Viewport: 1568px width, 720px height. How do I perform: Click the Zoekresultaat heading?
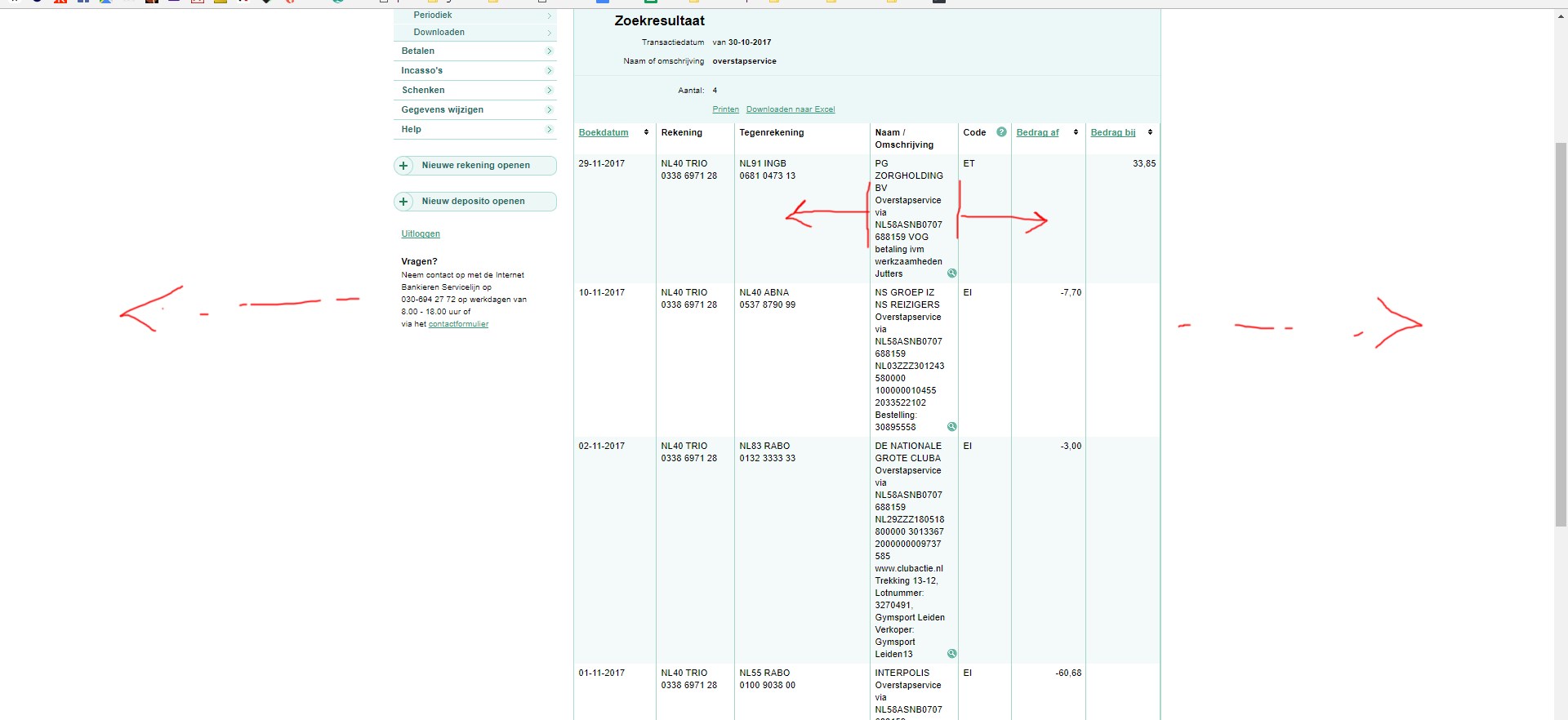660,21
